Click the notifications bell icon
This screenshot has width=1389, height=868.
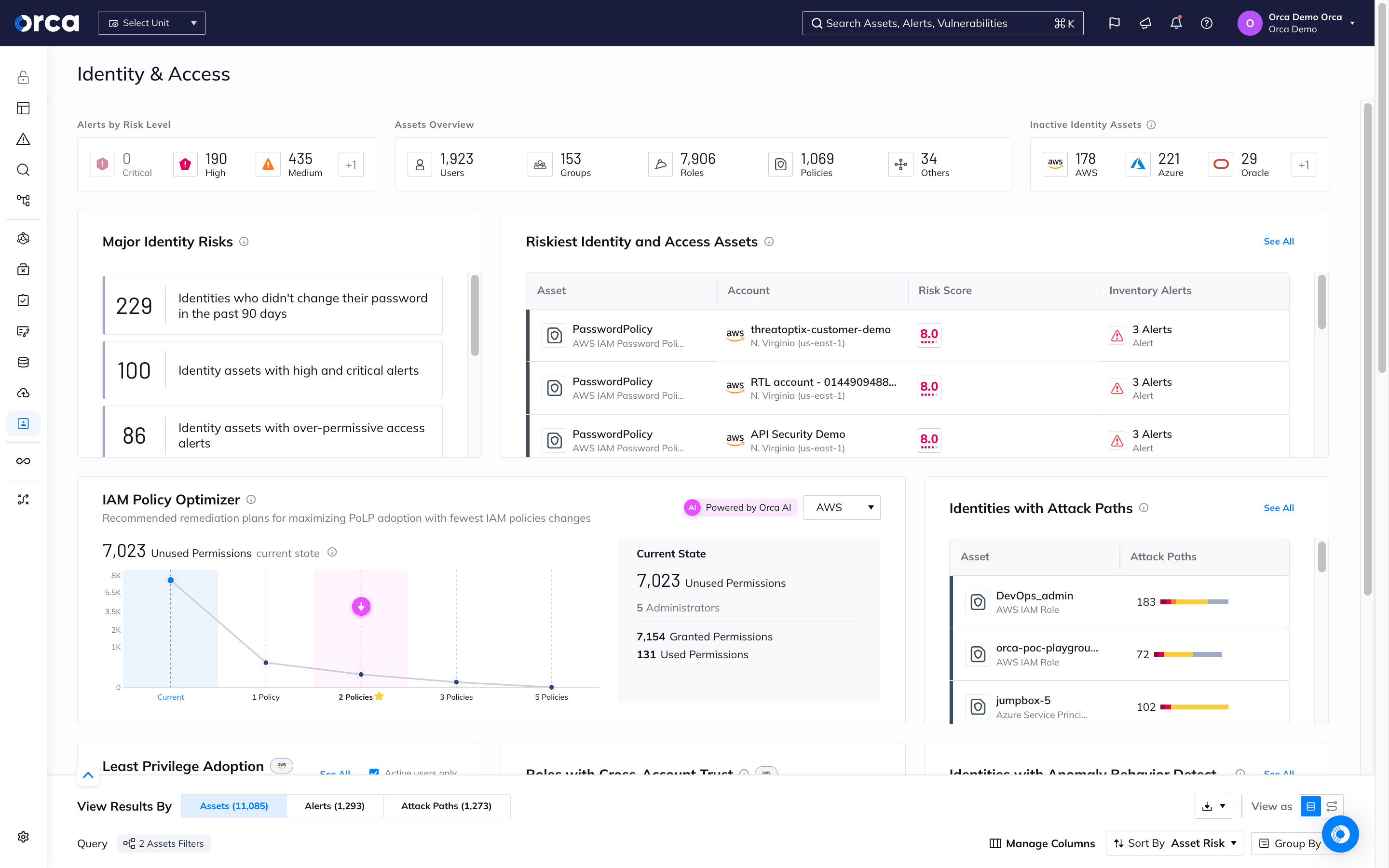coord(1175,23)
